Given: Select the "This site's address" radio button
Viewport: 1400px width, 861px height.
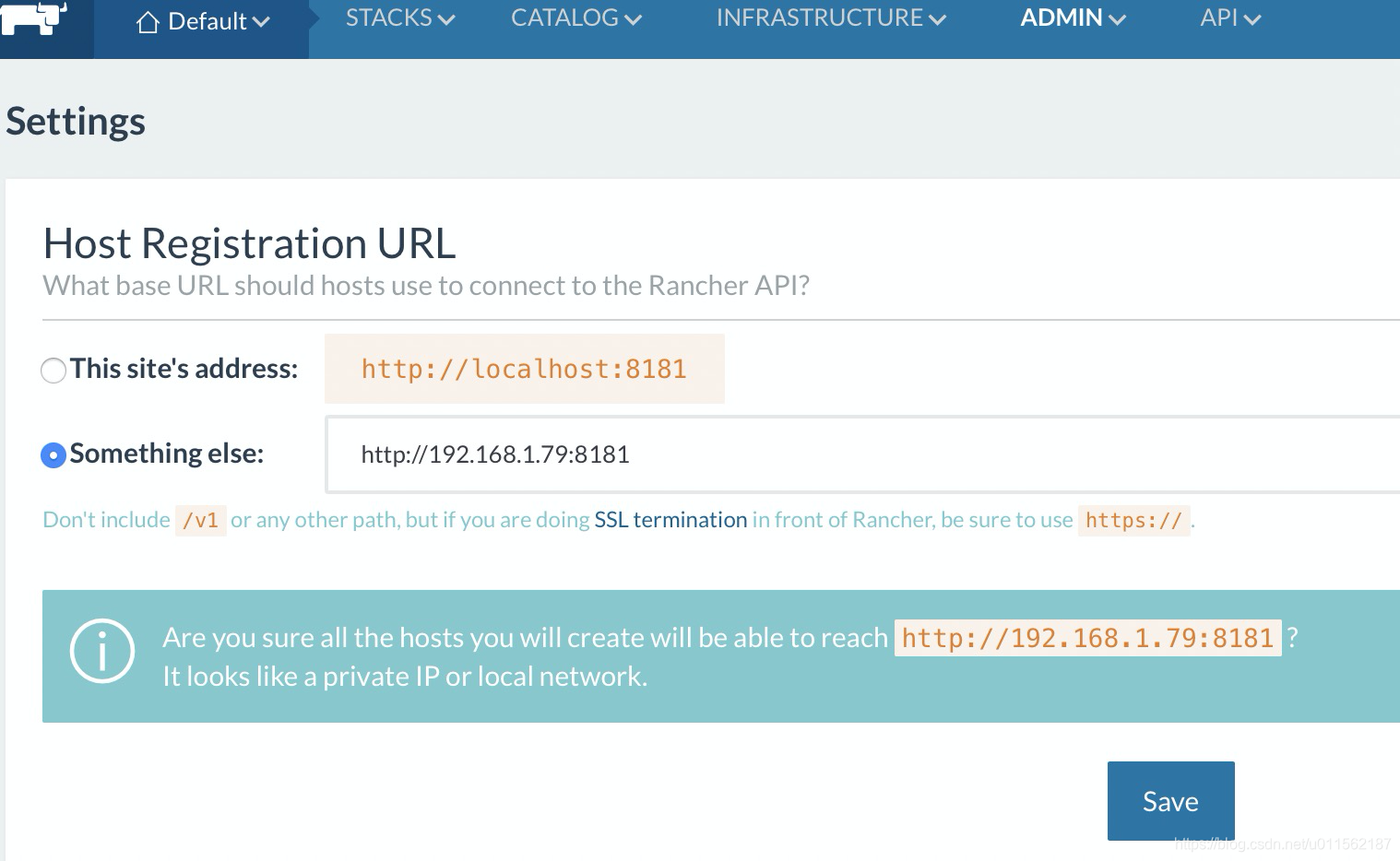Looking at the screenshot, I should 53,370.
